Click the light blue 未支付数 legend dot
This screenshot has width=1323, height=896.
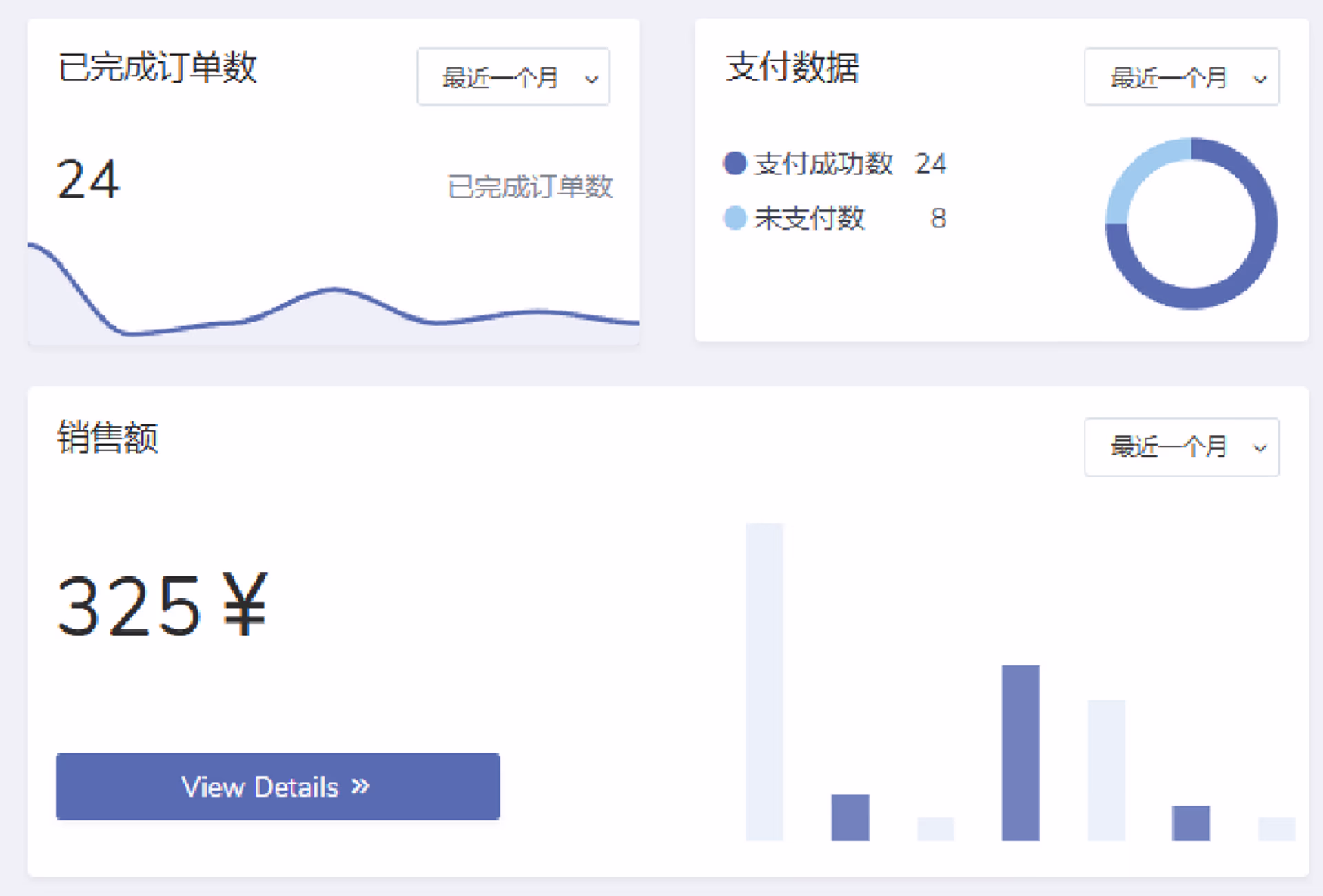(735, 218)
